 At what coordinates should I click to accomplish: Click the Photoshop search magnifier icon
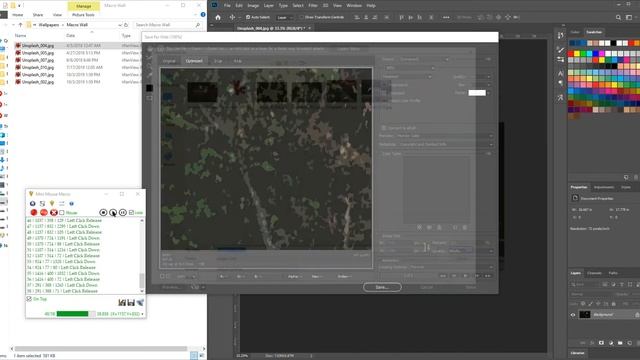tap(618, 18)
